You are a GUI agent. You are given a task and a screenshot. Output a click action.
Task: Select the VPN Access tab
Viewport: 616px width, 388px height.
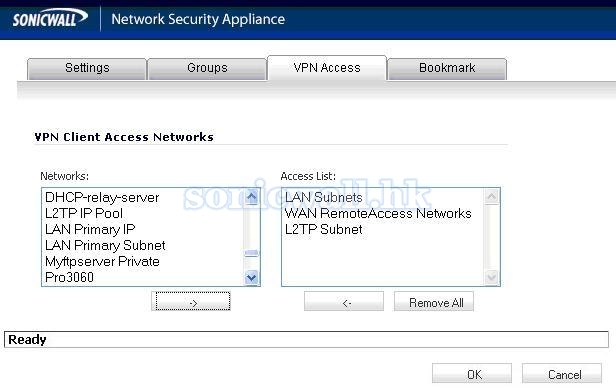coord(327,68)
